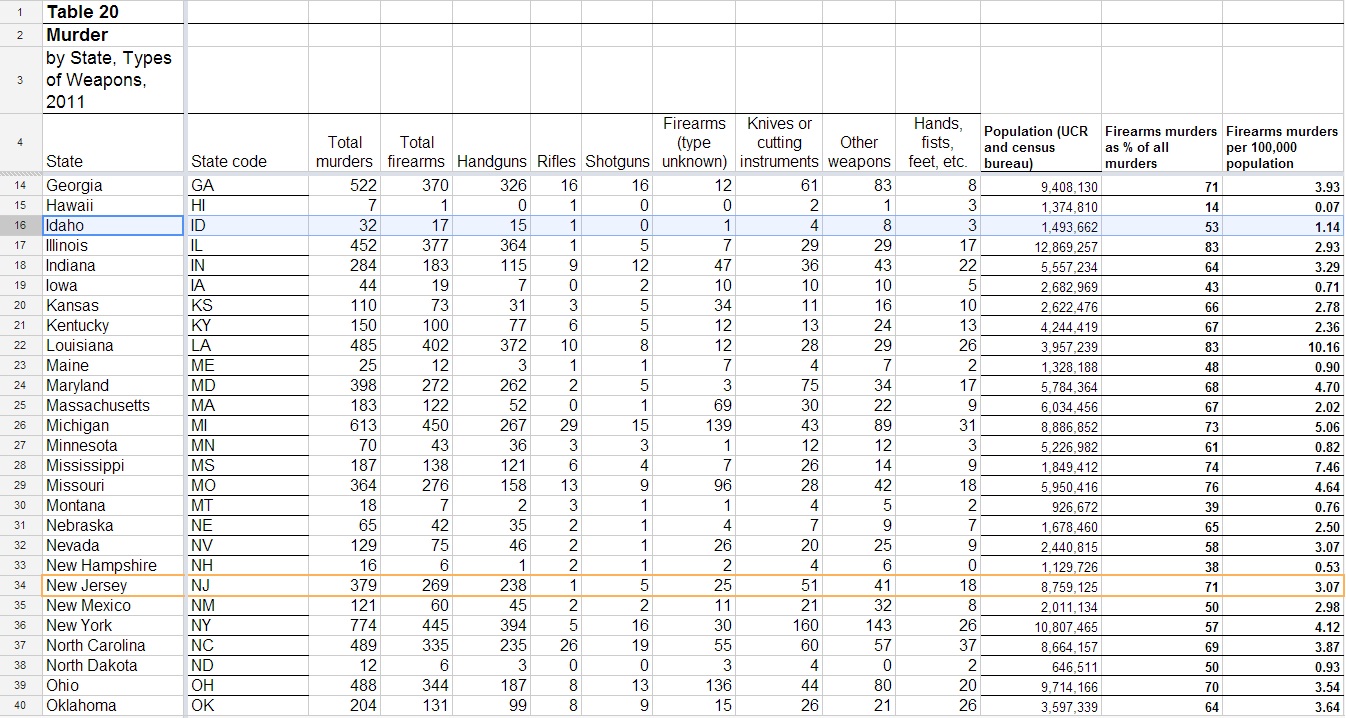
Task: Select Ohio's other weapons value 80
Action: (x=859, y=685)
